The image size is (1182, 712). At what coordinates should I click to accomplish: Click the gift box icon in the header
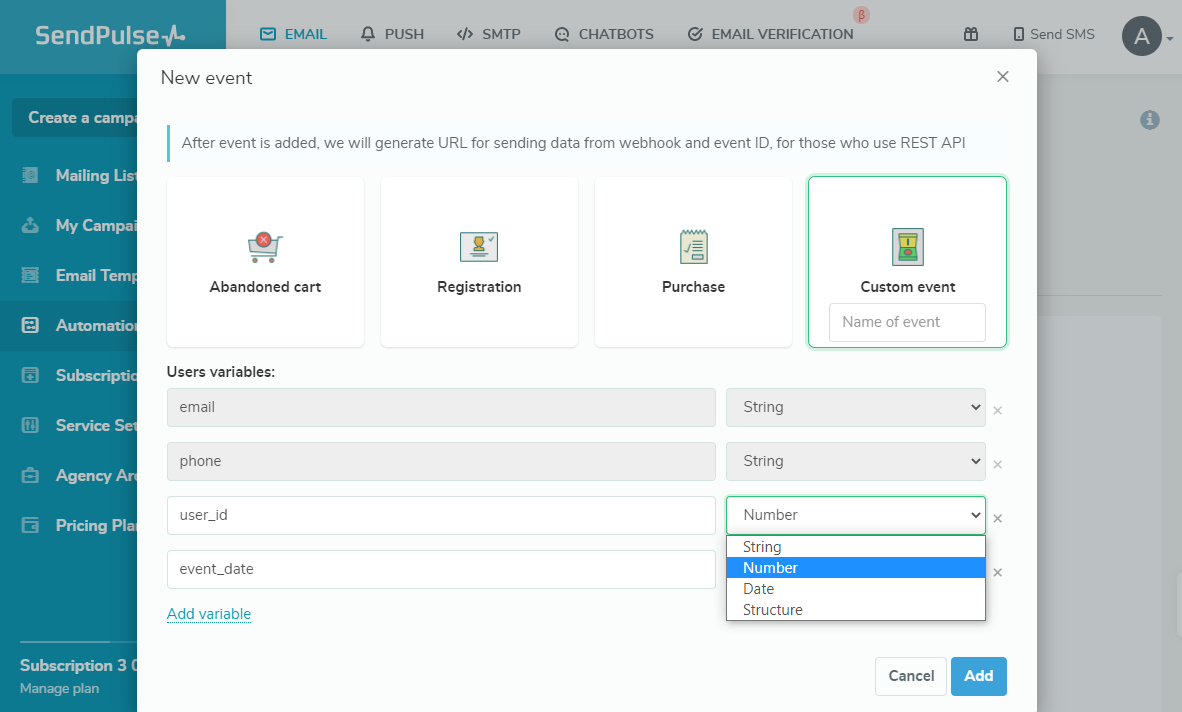(970, 34)
